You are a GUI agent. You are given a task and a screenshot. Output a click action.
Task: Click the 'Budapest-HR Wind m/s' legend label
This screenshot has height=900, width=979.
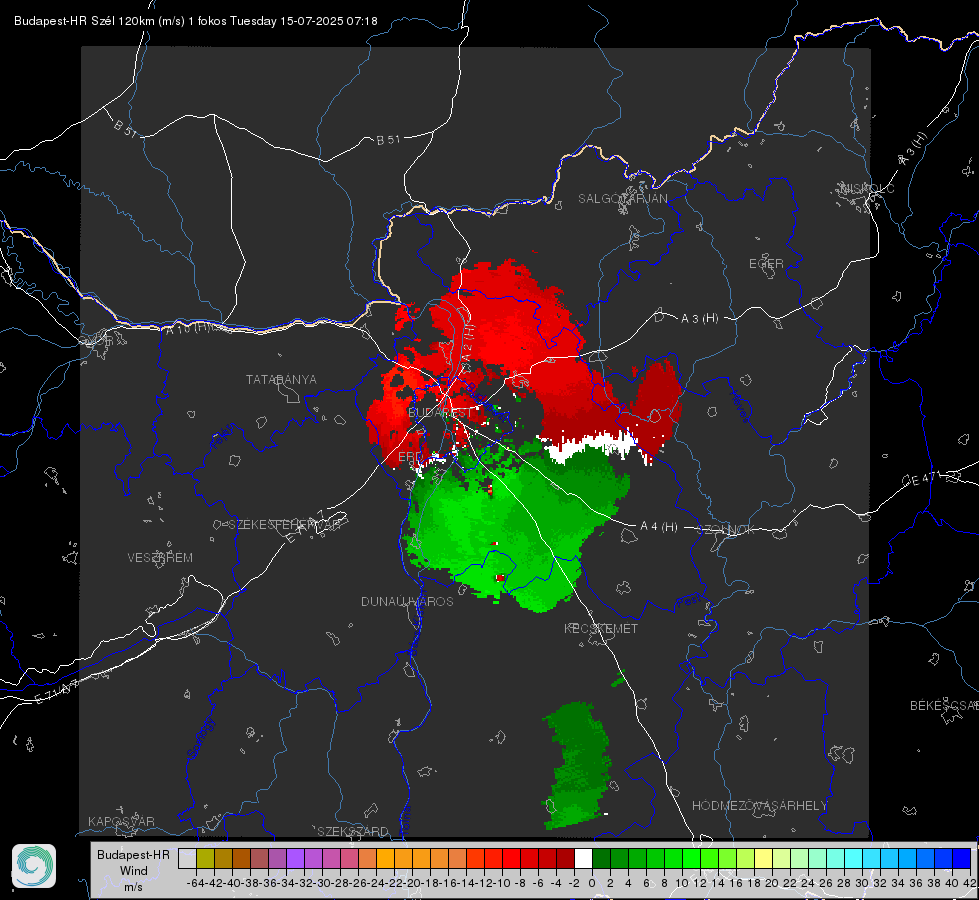(134, 871)
